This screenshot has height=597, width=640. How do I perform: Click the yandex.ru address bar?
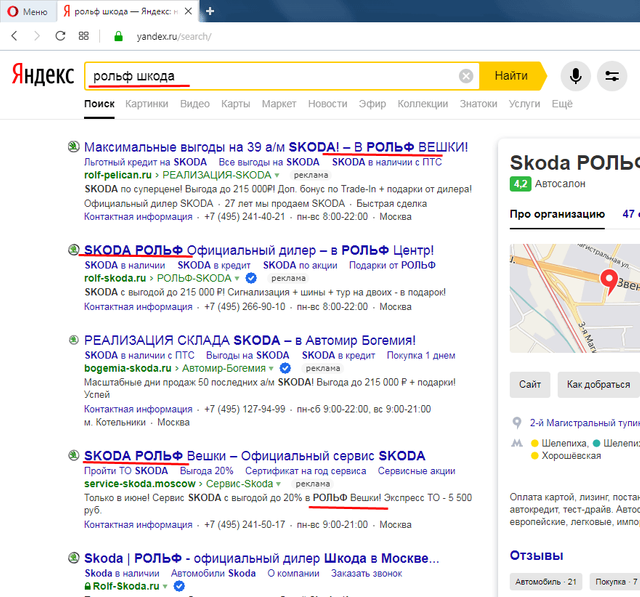[x=174, y=36]
